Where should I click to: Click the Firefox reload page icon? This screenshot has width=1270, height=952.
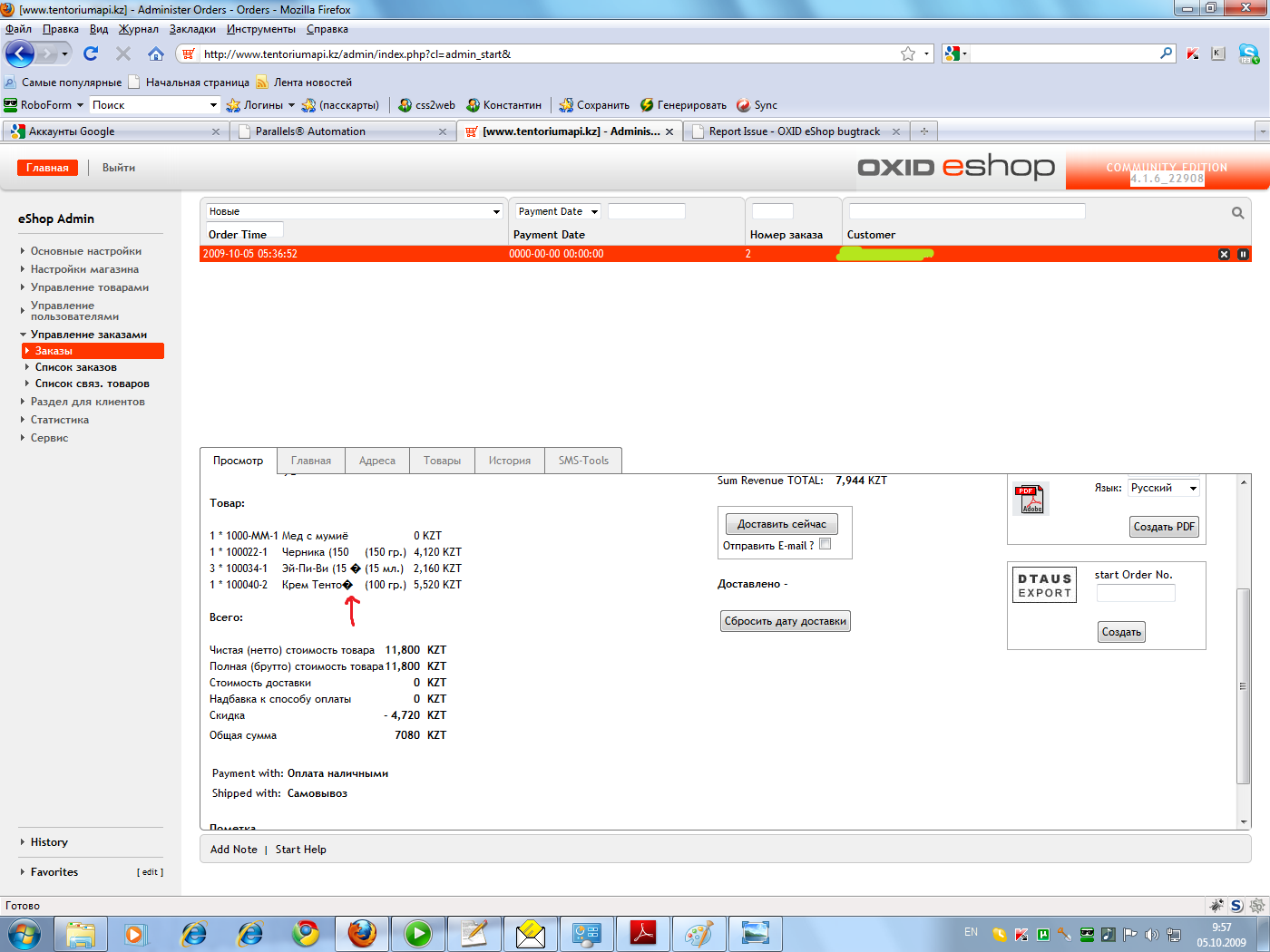coord(91,53)
